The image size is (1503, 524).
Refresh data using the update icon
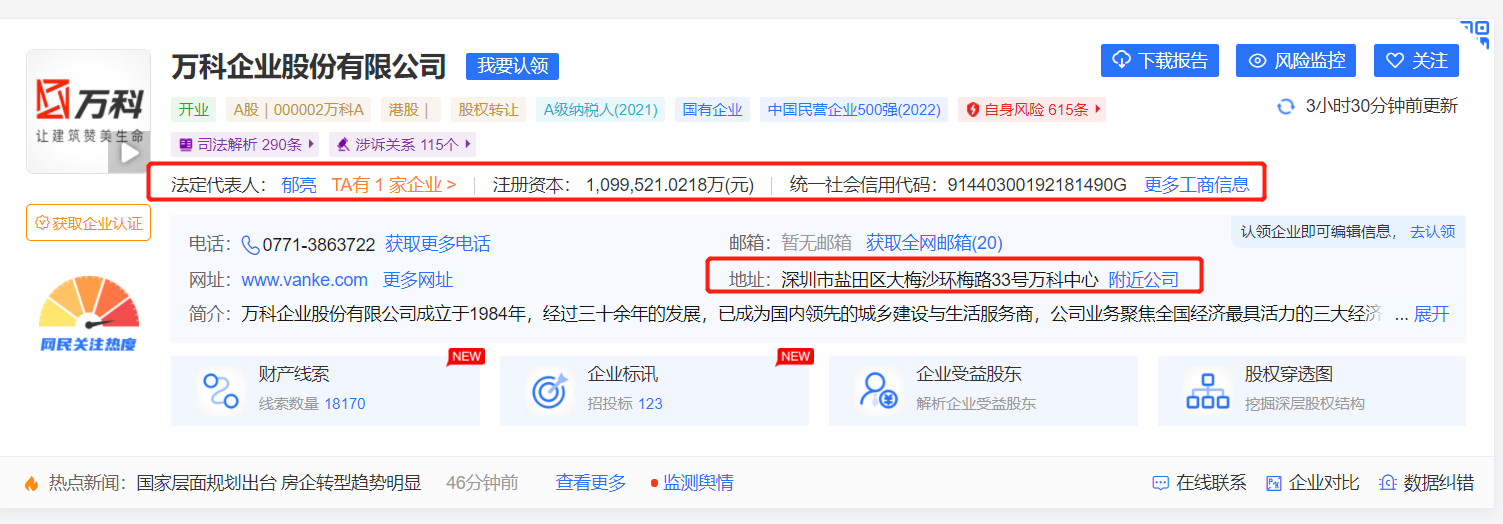coord(1286,106)
